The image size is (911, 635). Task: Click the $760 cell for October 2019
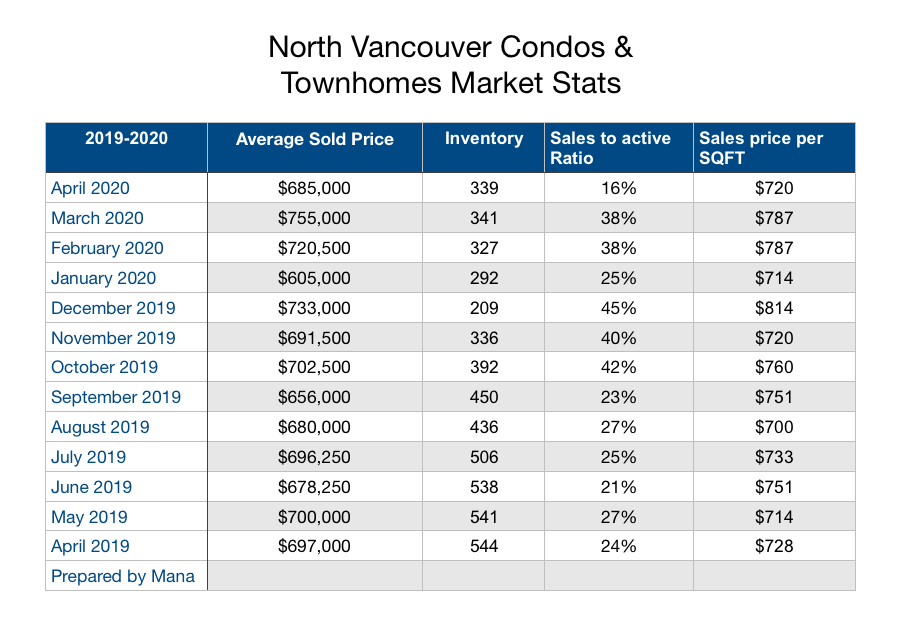point(775,367)
